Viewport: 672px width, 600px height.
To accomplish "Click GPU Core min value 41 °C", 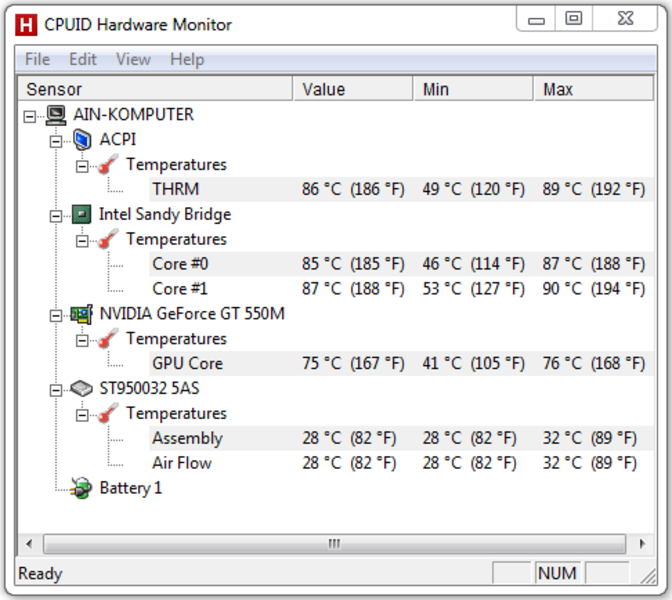I will click(x=442, y=364).
